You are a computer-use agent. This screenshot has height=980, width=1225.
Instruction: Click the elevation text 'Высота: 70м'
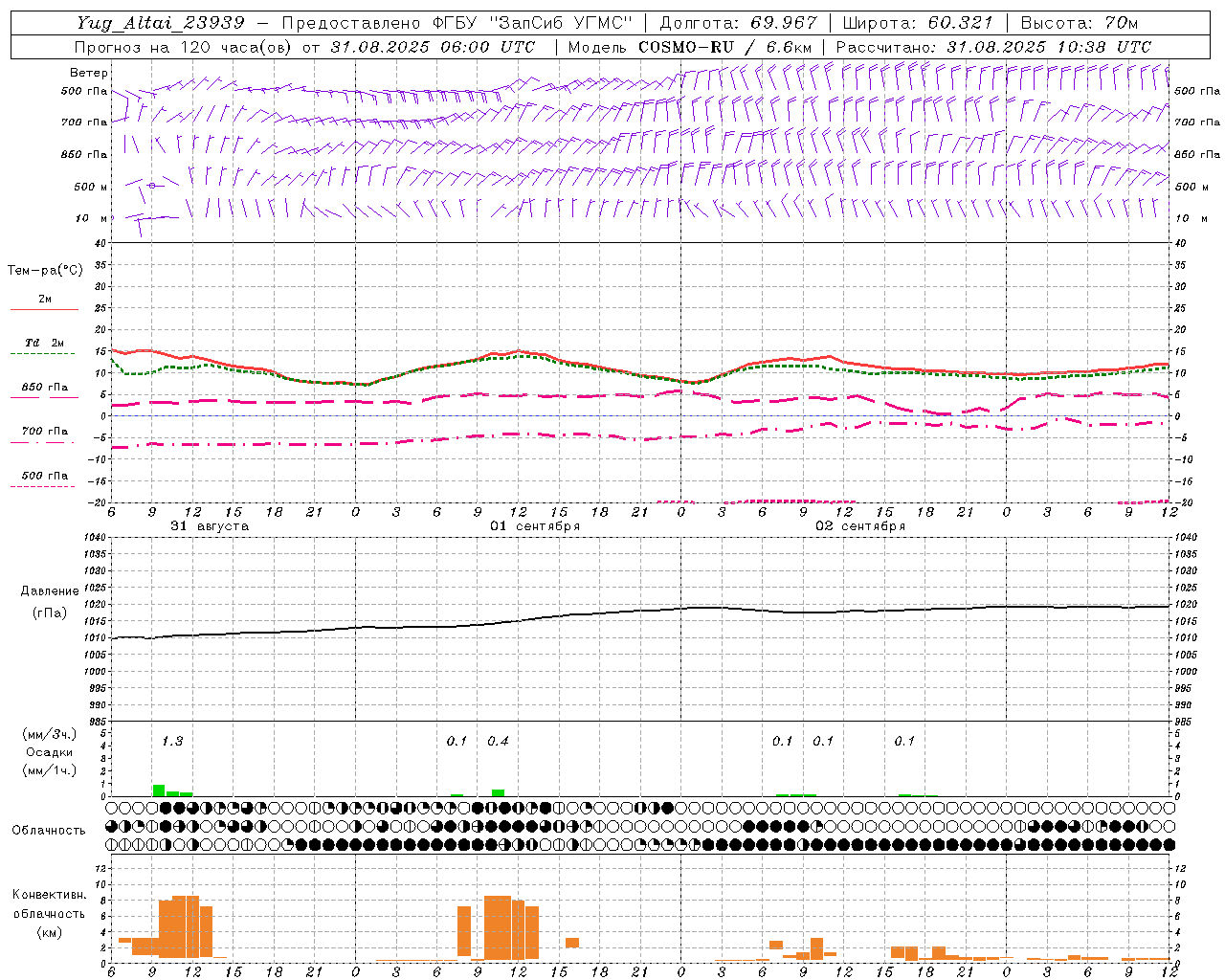click(x=1080, y=23)
